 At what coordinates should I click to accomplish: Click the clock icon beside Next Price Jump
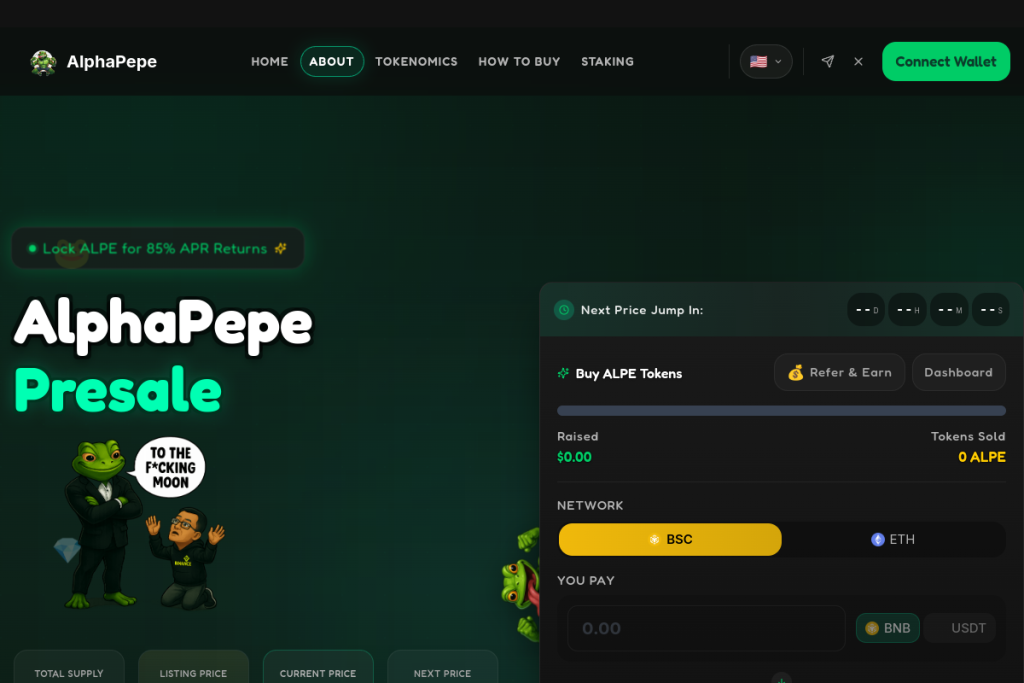tap(564, 310)
